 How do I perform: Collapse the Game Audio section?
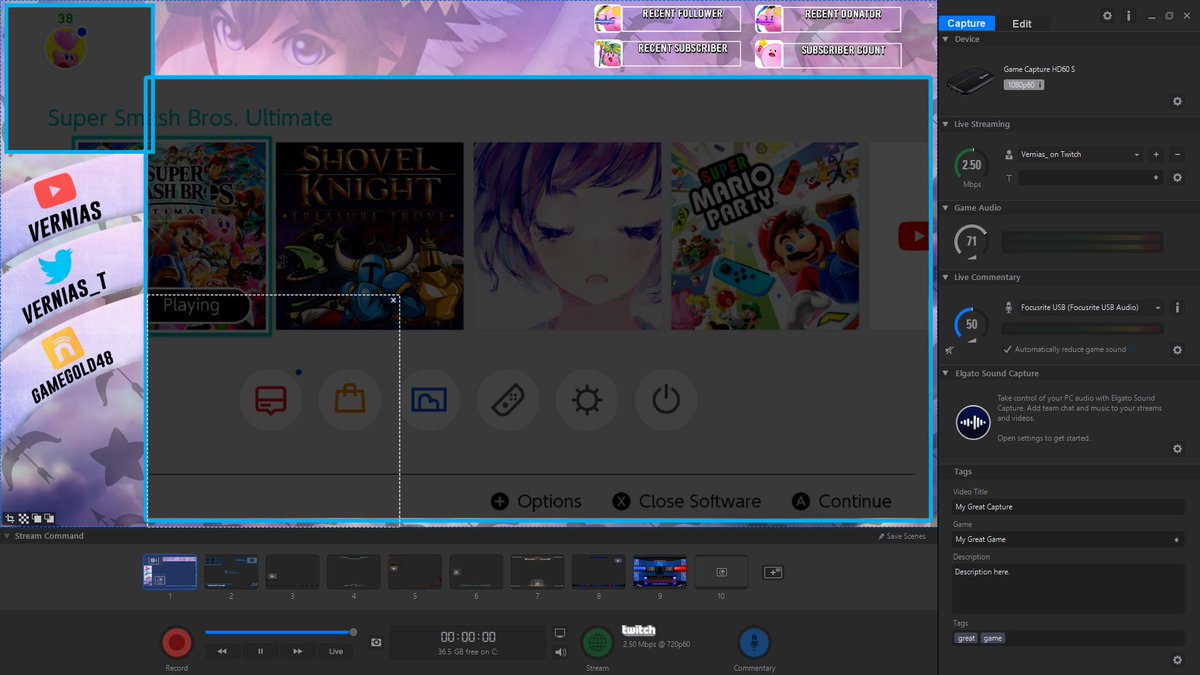pyautogui.click(x=947, y=208)
